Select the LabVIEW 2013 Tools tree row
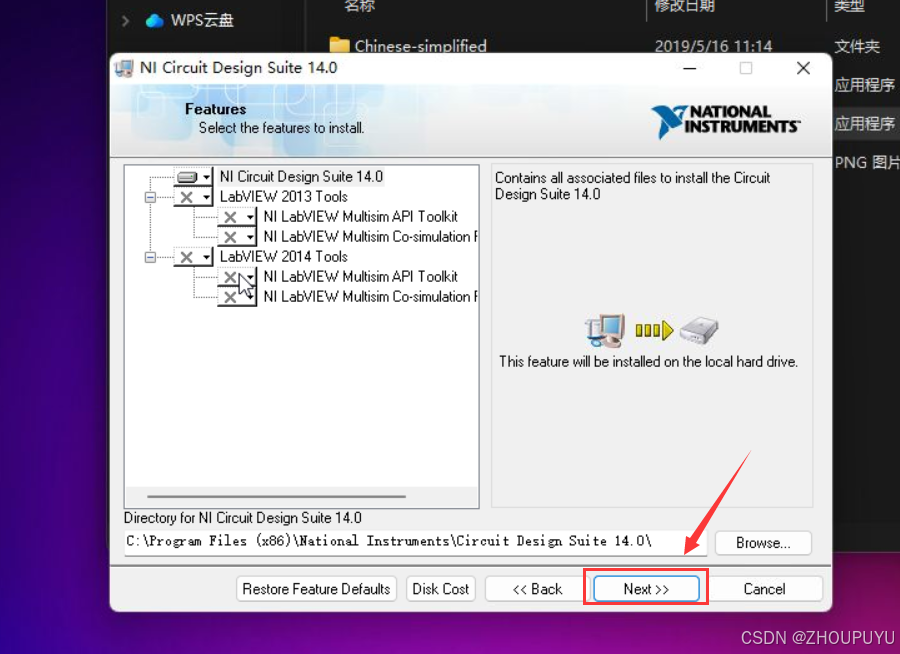The height and width of the screenshot is (654, 900). (x=284, y=196)
